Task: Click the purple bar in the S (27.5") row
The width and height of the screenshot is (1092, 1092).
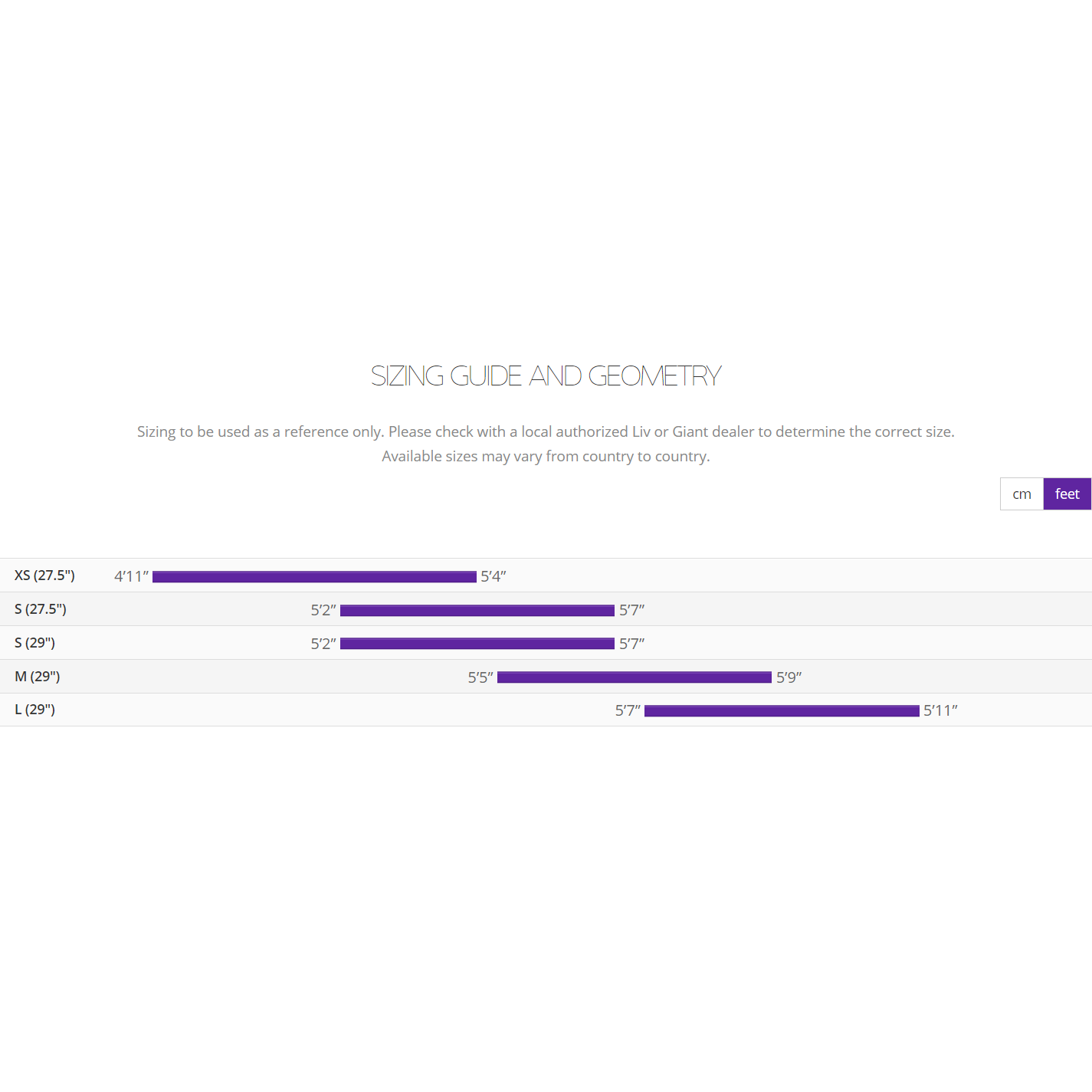Action: (x=477, y=611)
